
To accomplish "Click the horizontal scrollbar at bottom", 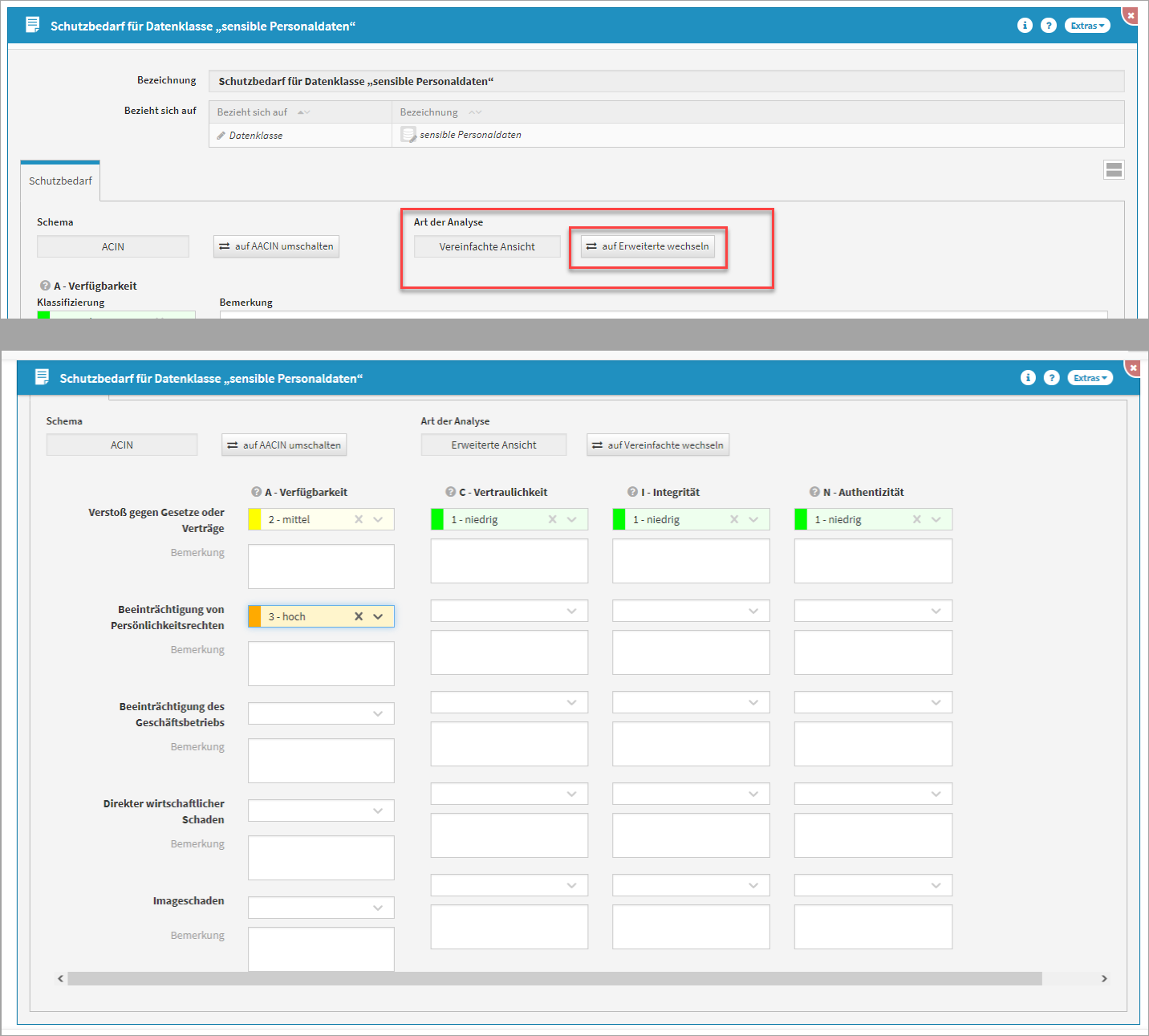I will (554, 978).
